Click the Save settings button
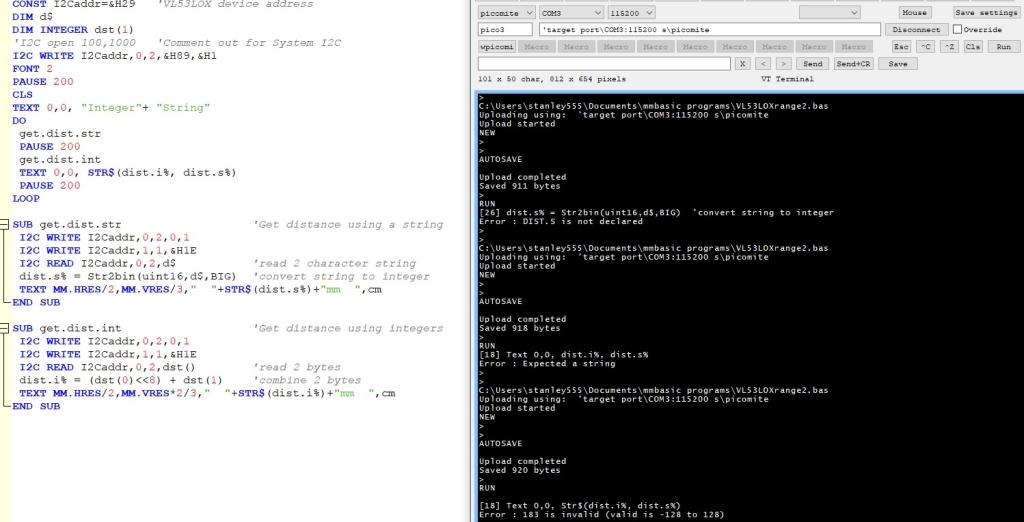 tap(986, 13)
